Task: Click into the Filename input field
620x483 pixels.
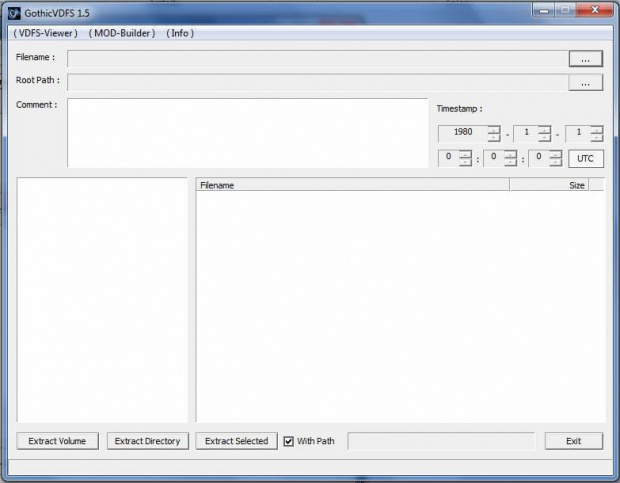Action: [x=318, y=59]
